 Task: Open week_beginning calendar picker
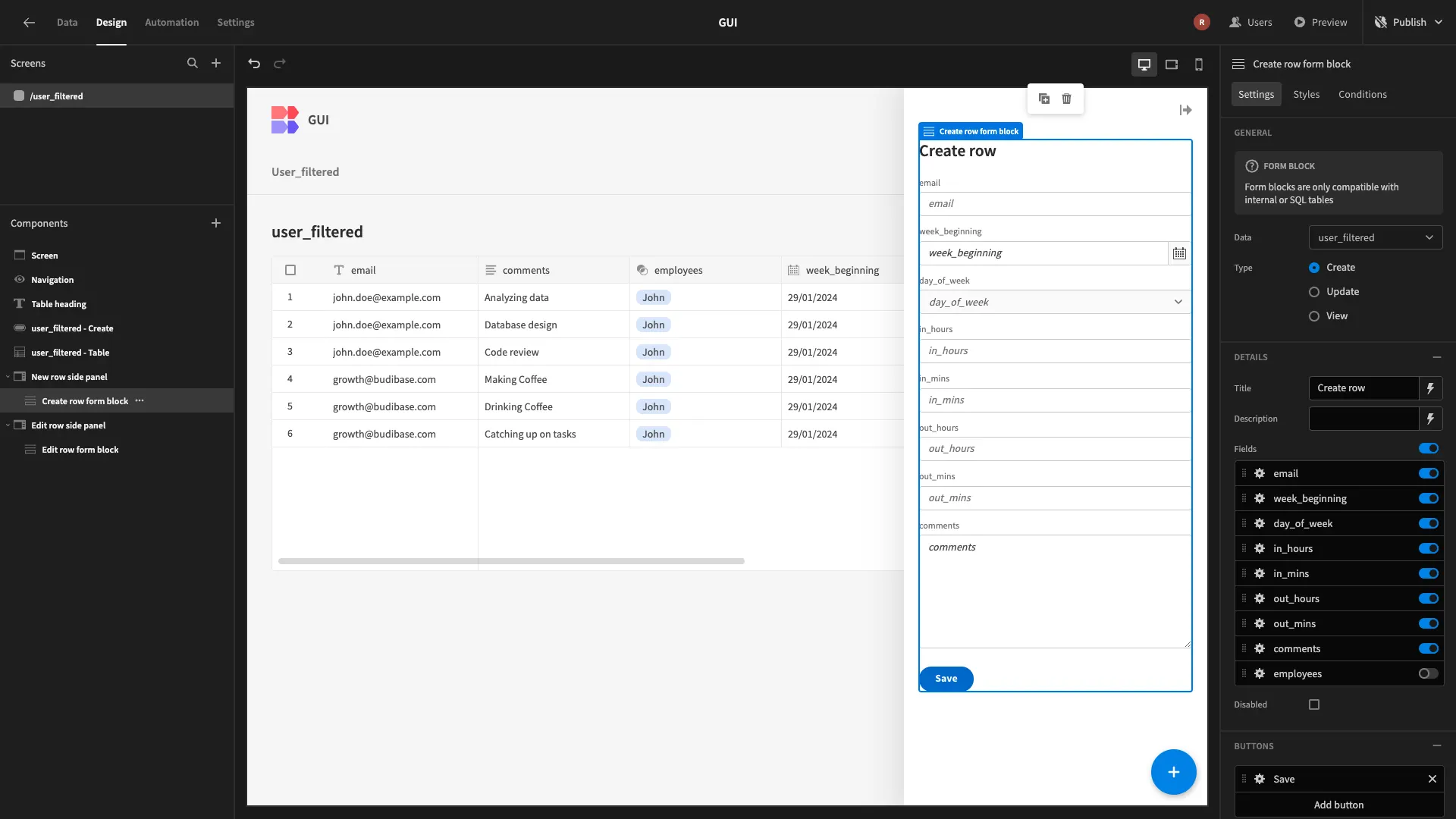point(1179,253)
